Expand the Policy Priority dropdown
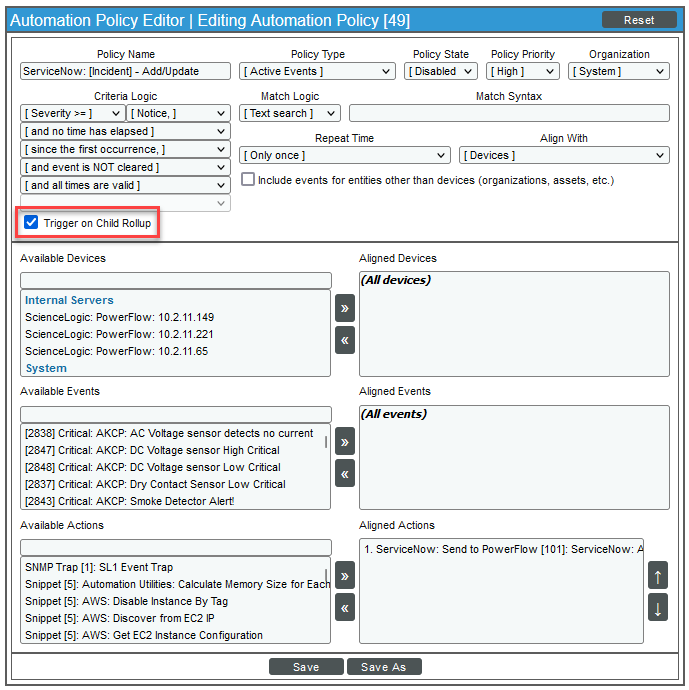 click(x=523, y=71)
